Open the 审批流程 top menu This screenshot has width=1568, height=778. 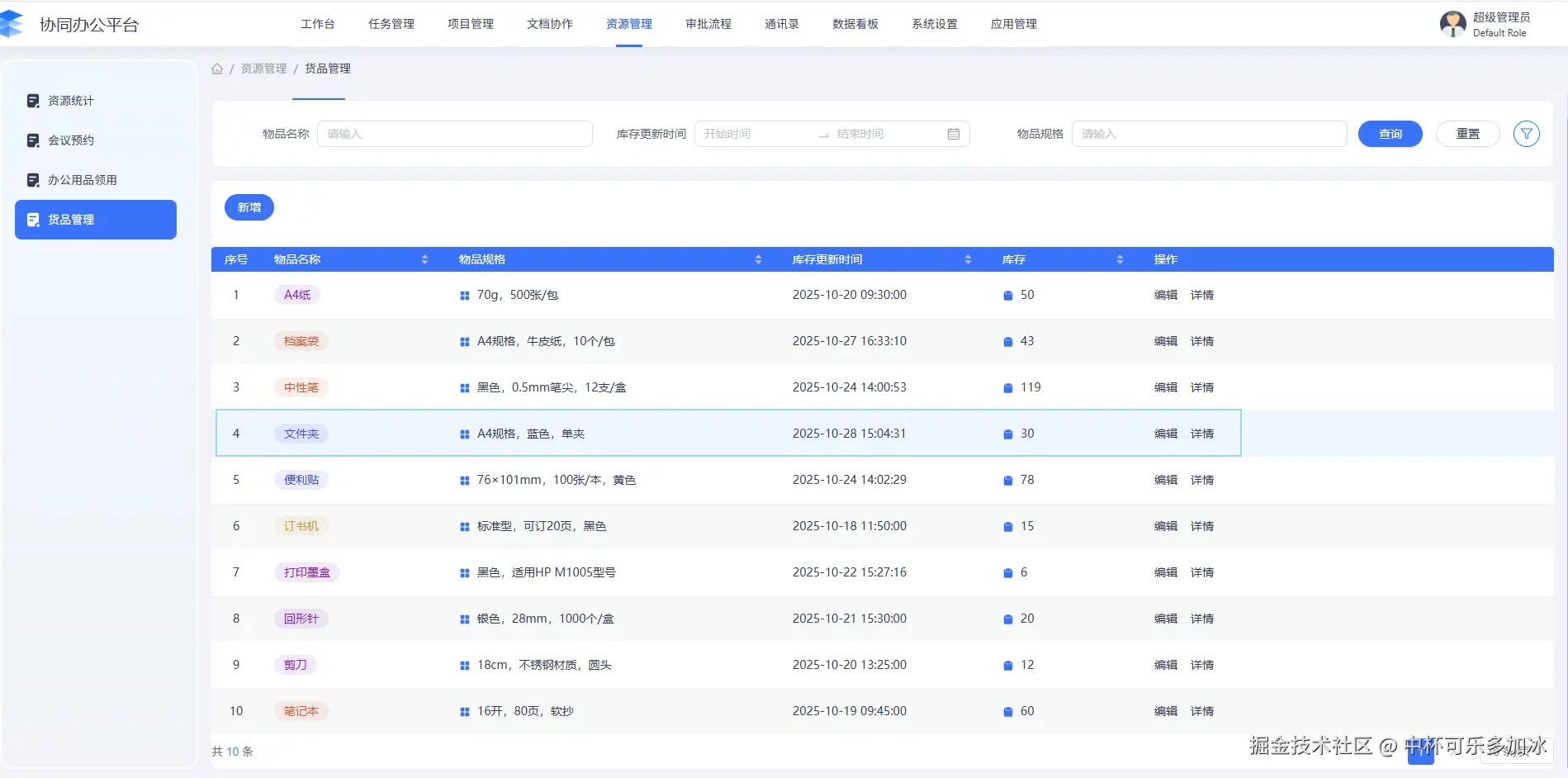708,24
